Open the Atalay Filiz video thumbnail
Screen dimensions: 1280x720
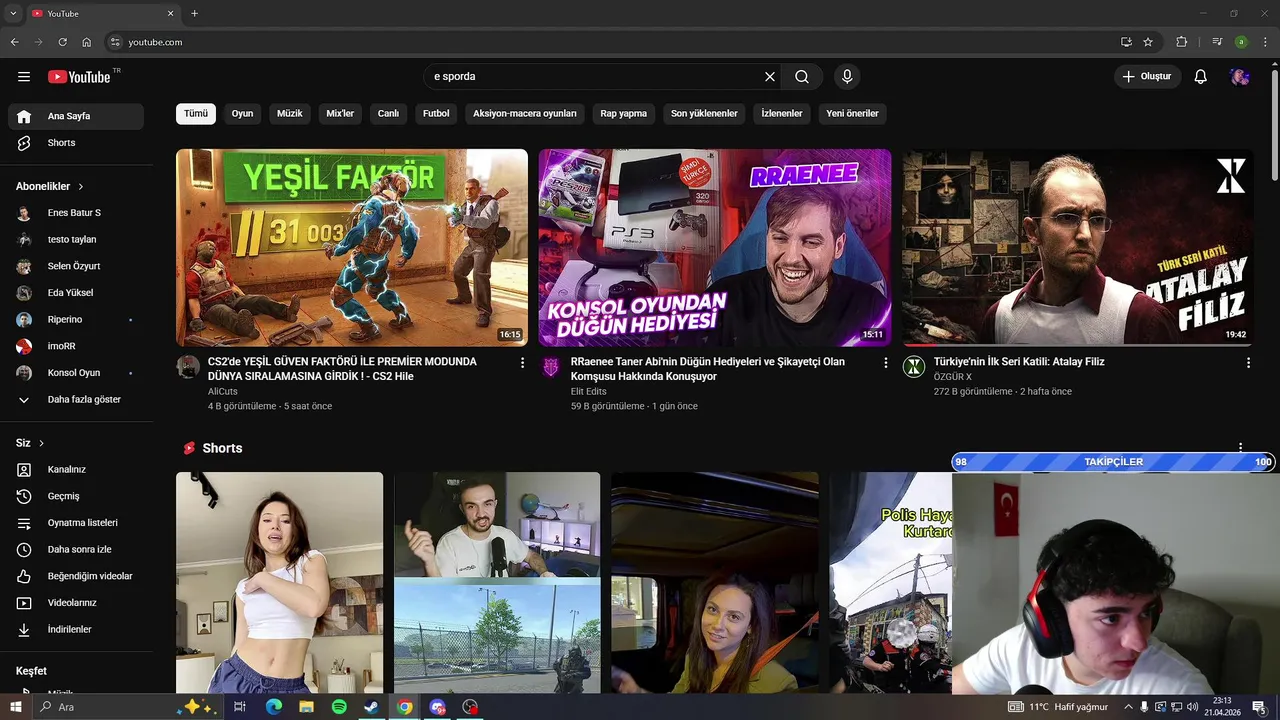click(1078, 248)
